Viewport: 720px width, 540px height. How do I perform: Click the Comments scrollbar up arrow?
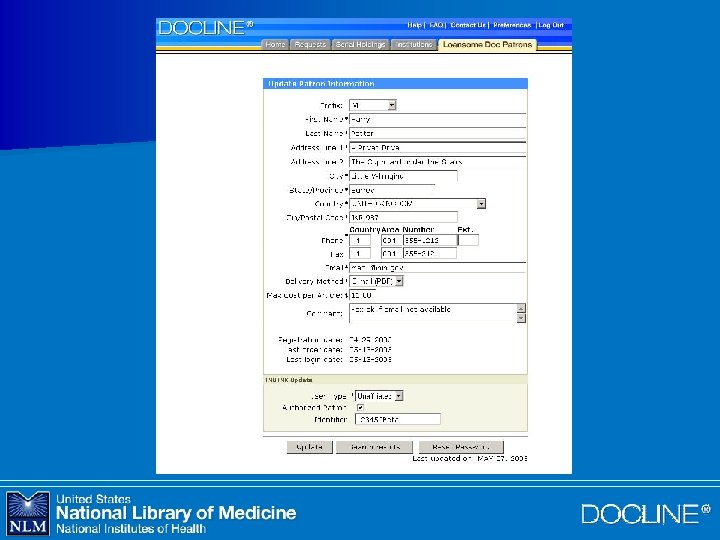click(x=521, y=308)
